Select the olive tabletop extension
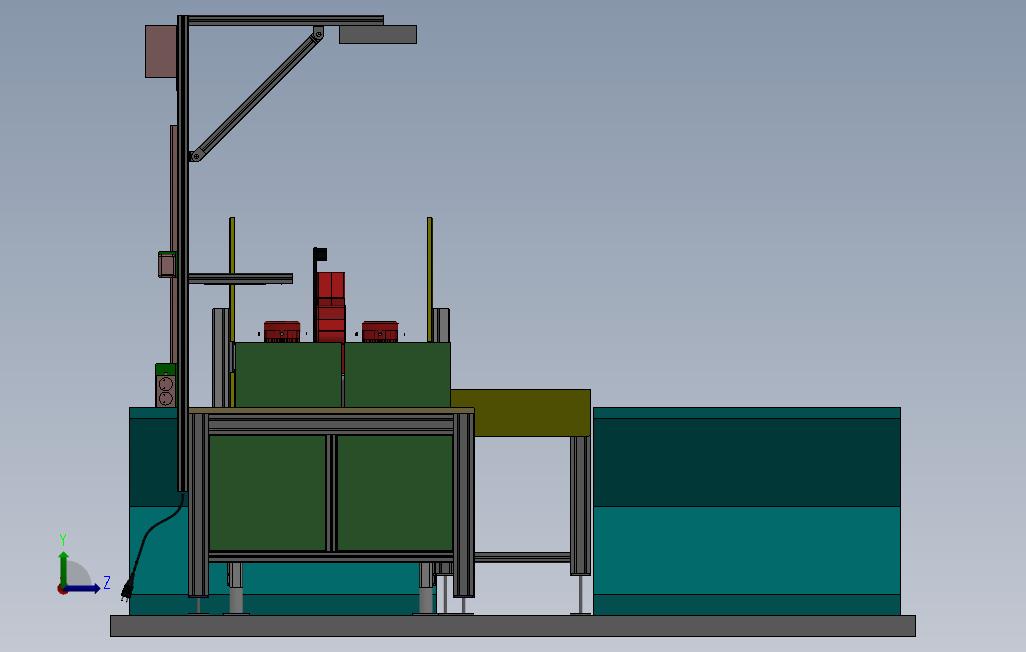This screenshot has height=652, width=1026. coord(521,412)
